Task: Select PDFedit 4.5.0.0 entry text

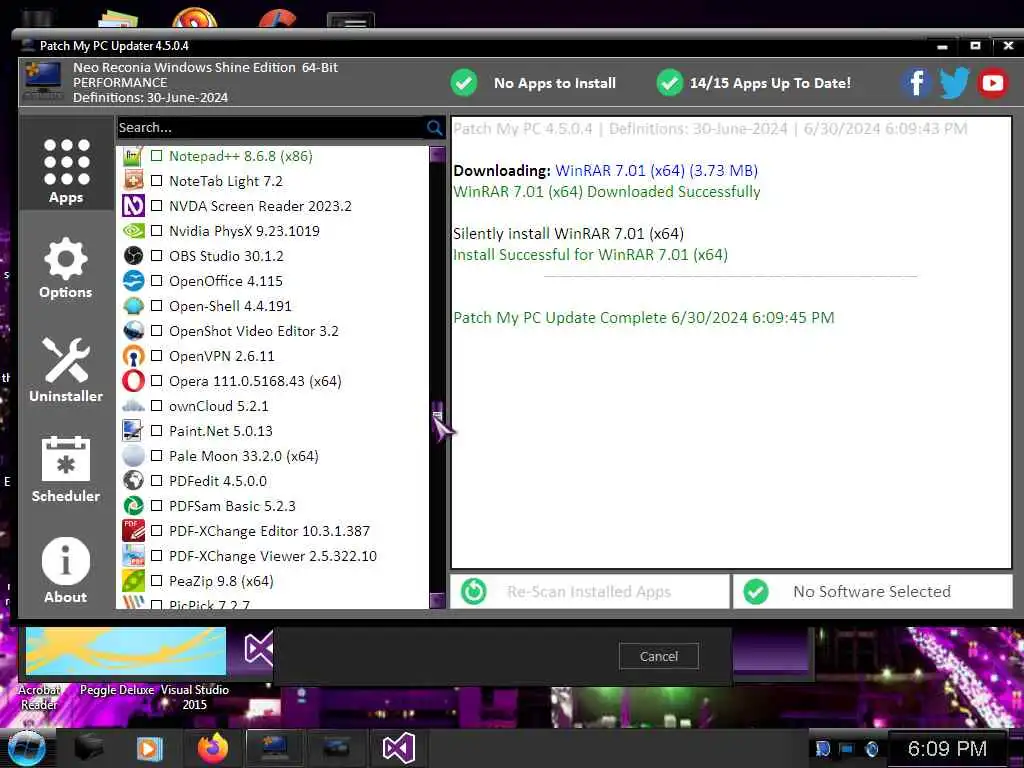Action: (x=218, y=481)
